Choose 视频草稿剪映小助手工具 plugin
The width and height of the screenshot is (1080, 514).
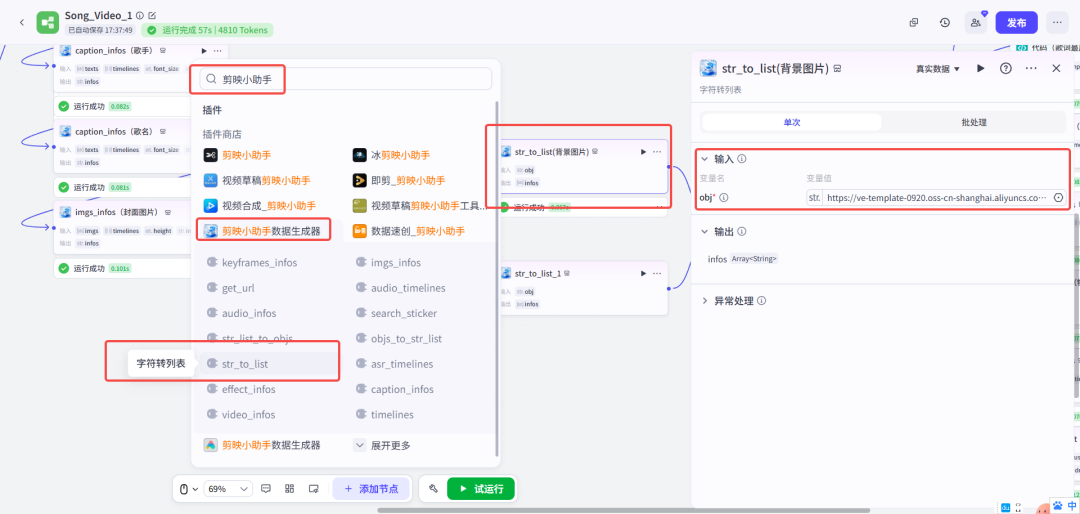click(x=419, y=205)
